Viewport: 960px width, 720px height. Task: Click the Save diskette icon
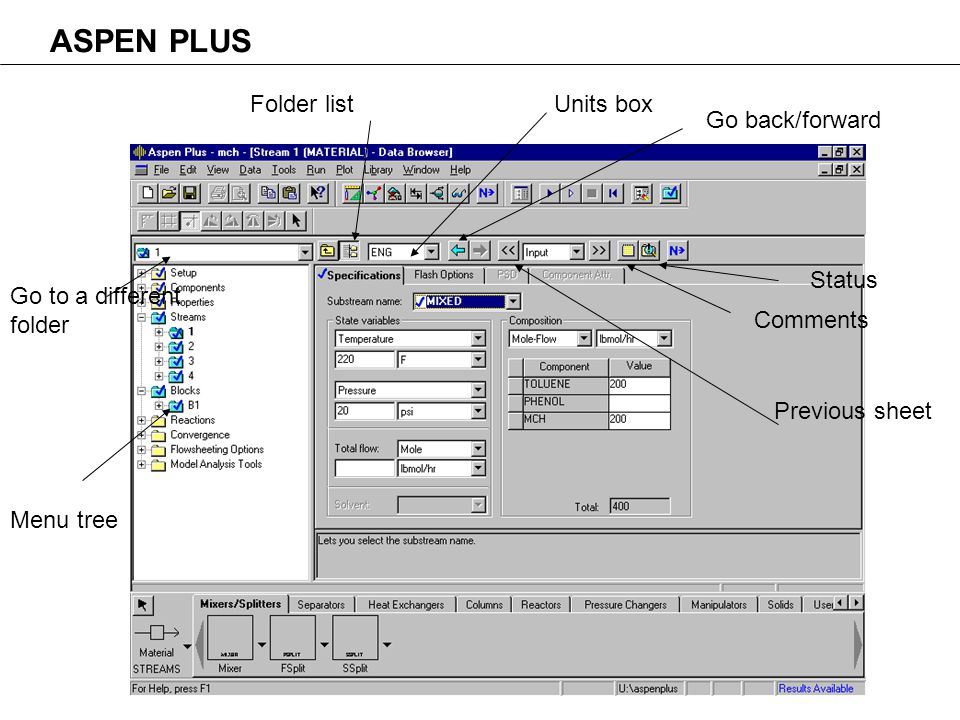point(190,193)
